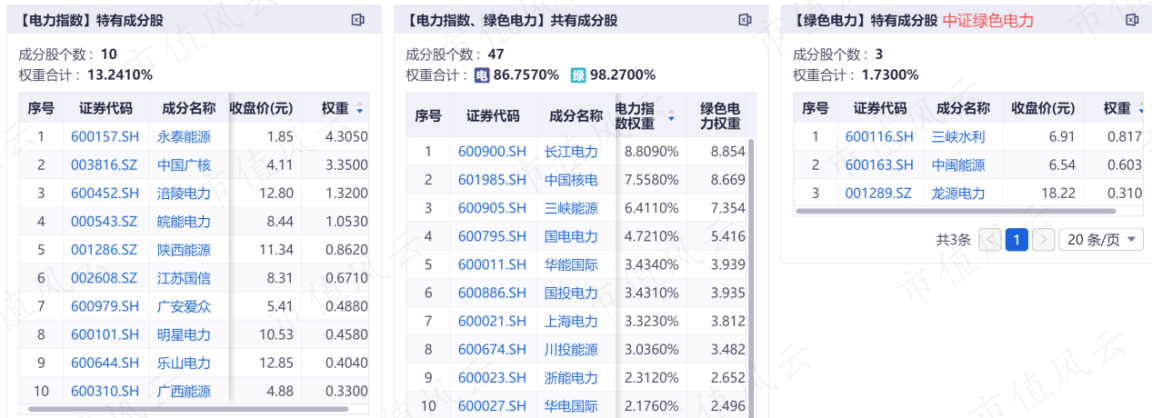Click 绿色电力权重 column header
Viewport: 1152px width, 418px height.
pos(720,115)
